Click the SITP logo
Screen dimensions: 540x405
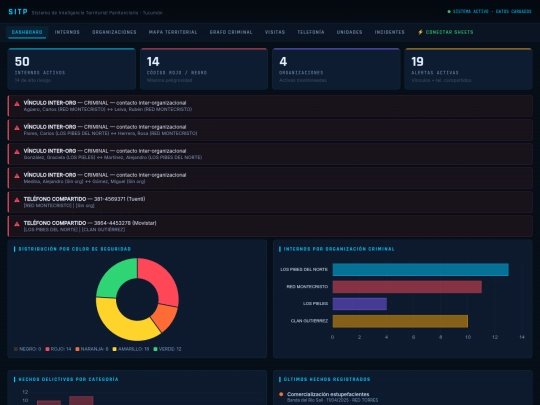pyautogui.click(x=18, y=12)
